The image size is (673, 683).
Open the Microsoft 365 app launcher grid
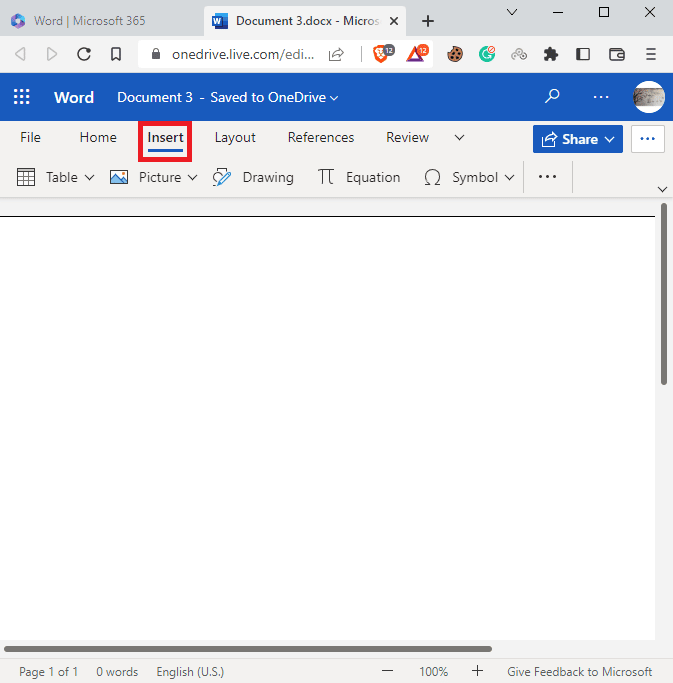21,97
